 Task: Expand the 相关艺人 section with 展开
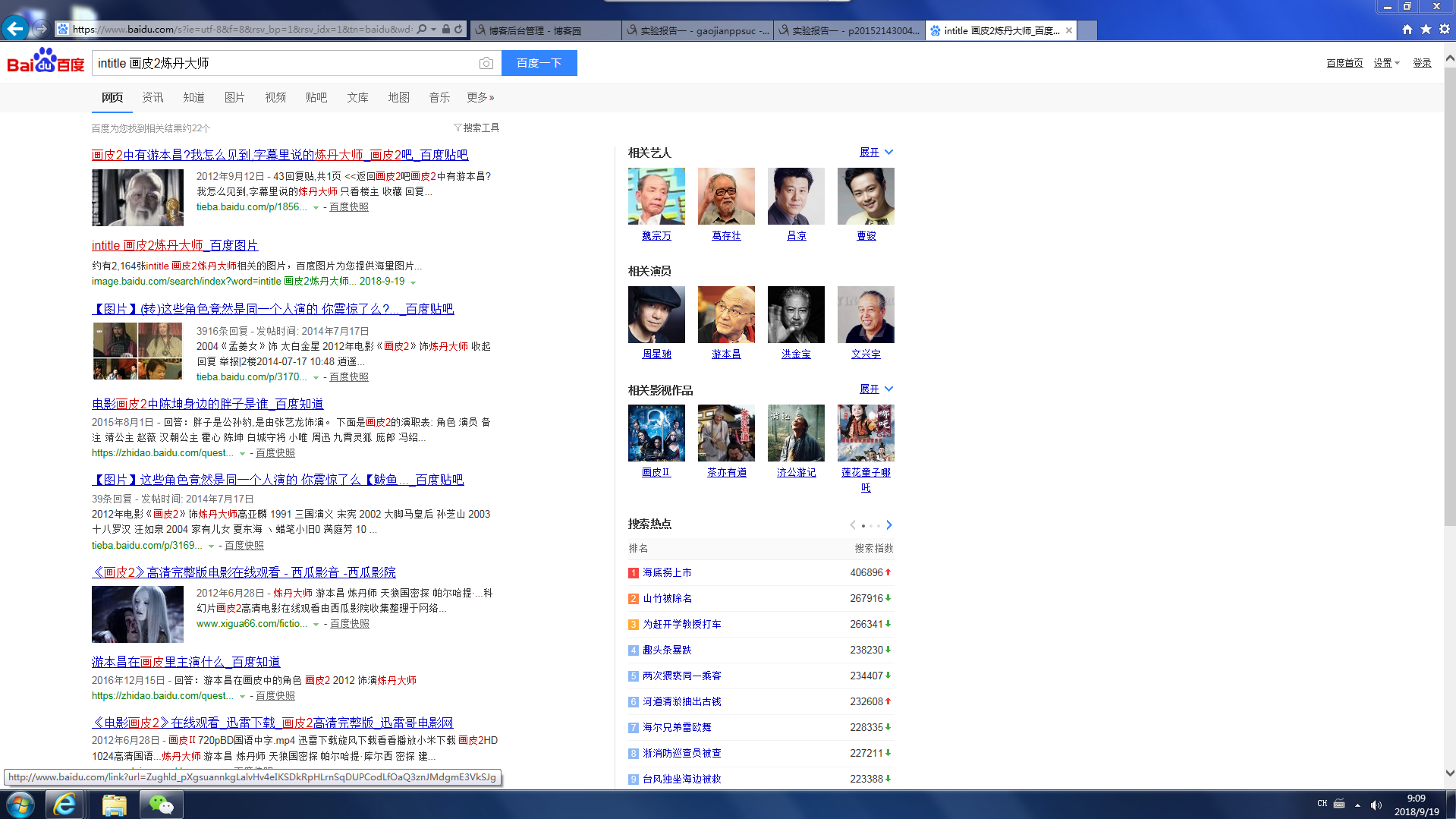pyautogui.click(x=876, y=153)
